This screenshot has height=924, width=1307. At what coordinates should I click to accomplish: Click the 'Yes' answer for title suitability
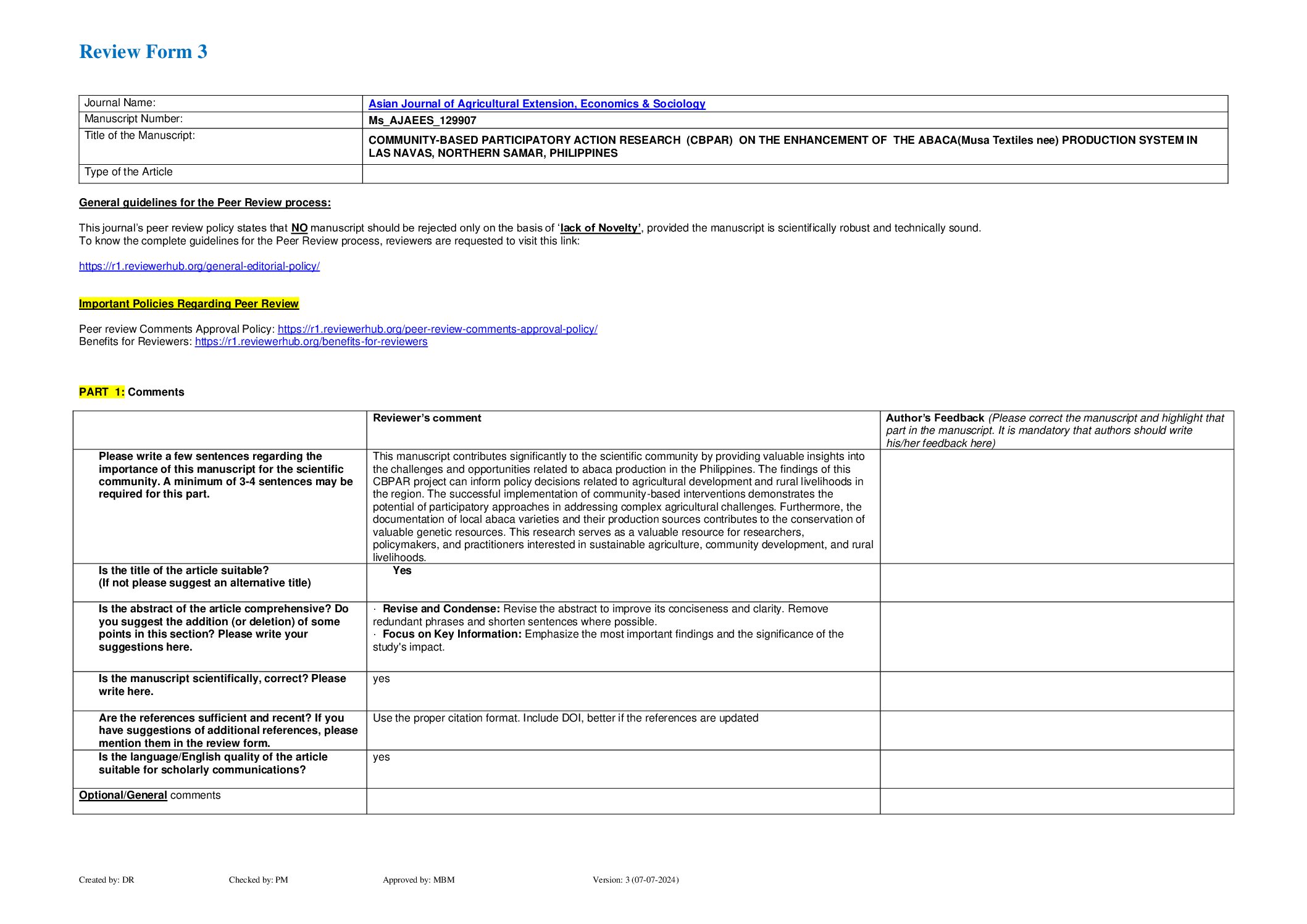(x=402, y=570)
